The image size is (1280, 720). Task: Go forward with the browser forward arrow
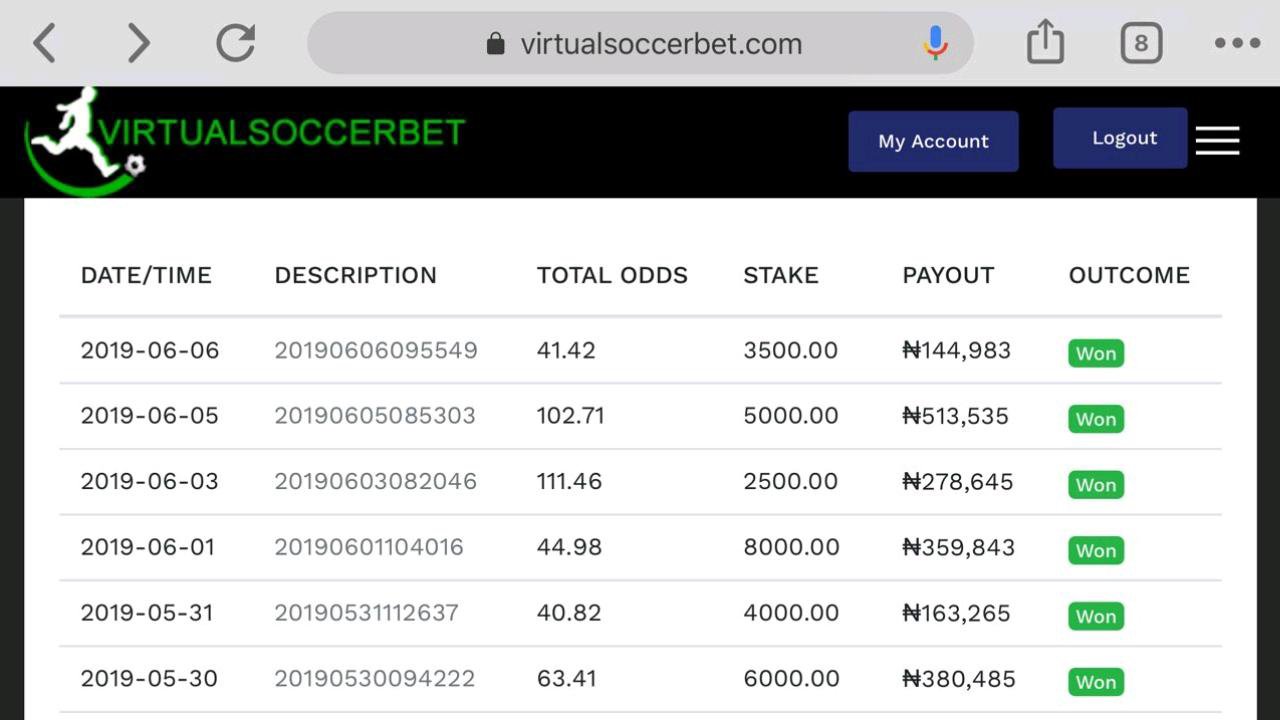138,42
